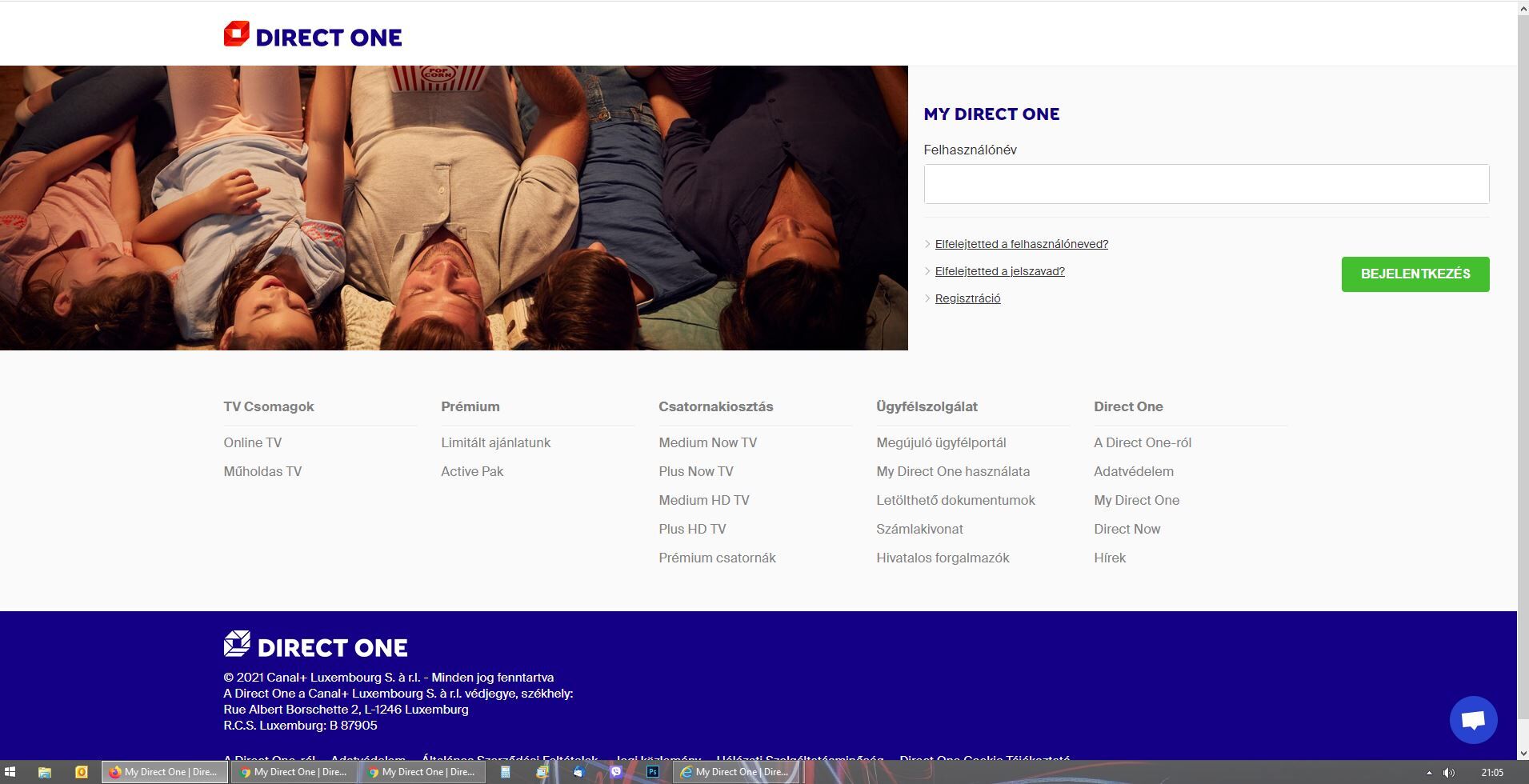Select Plus Now TV

[x=696, y=471]
